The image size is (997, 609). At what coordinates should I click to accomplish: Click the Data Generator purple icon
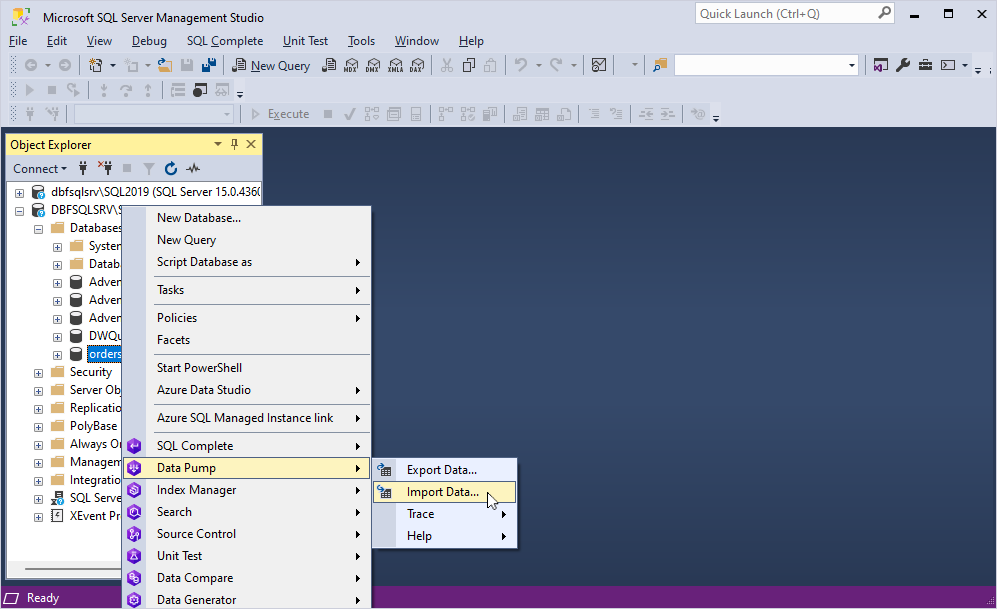(134, 599)
